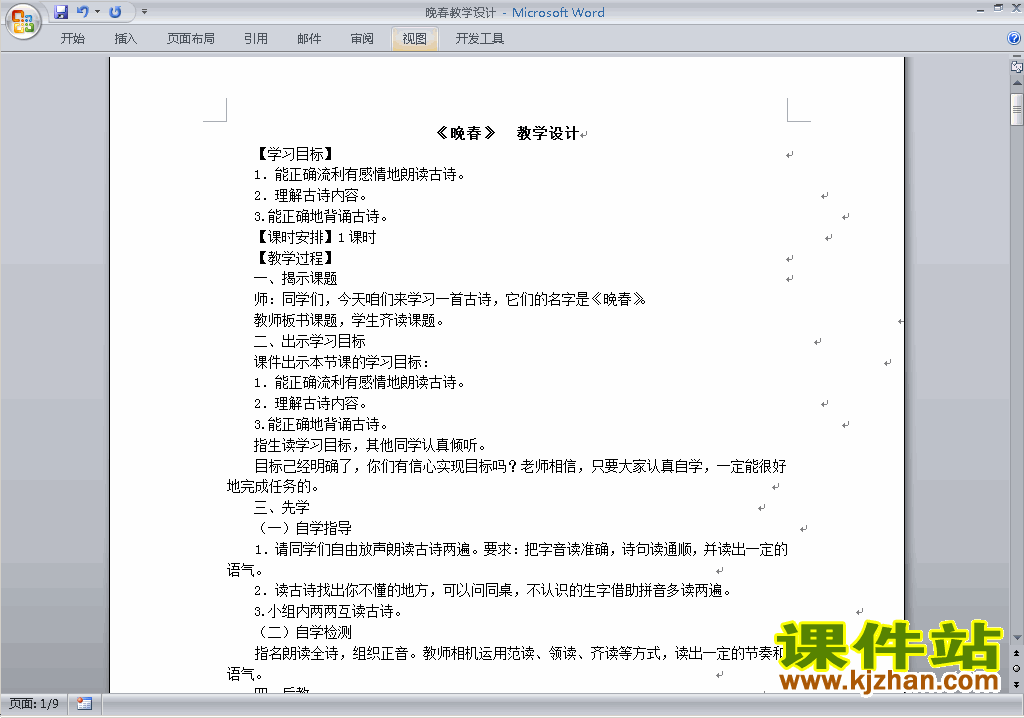Open the 插入 ribbon tab
The width and height of the screenshot is (1024, 718).
tap(125, 39)
